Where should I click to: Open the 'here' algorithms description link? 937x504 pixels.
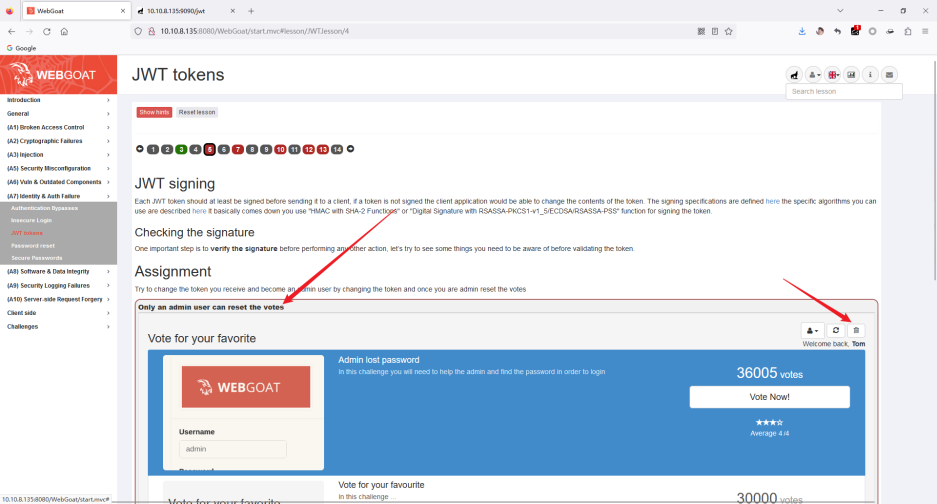click(x=199, y=211)
